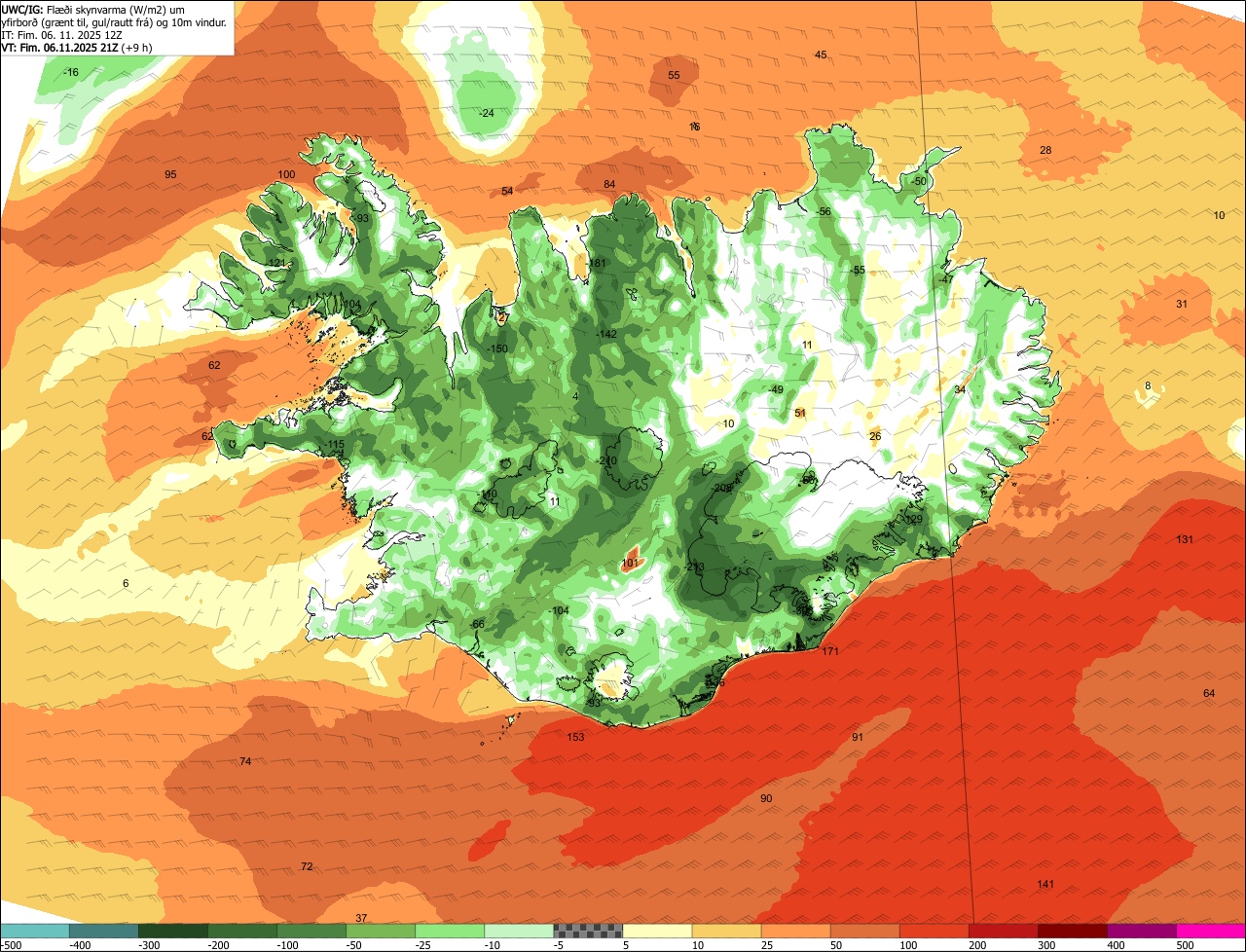
Task: Click the "51" flux value on the map
Action: pos(800,413)
